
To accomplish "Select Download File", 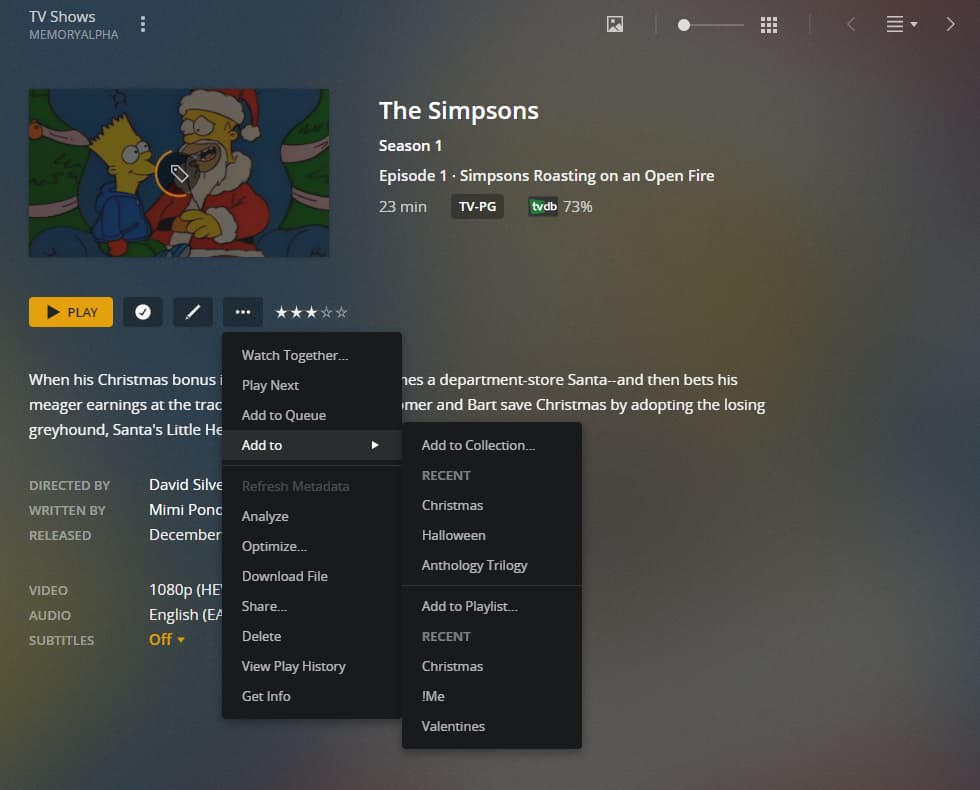I will point(312,576).
